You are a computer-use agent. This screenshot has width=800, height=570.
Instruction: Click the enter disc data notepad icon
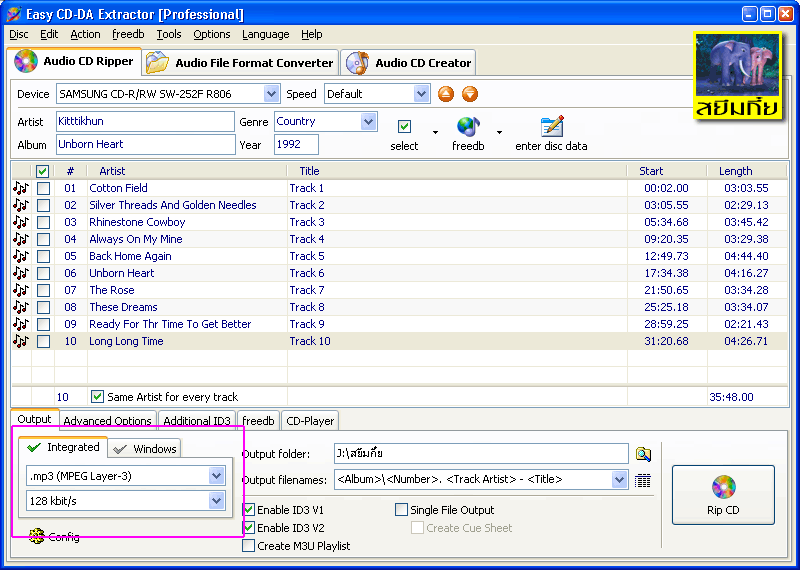coord(552,127)
